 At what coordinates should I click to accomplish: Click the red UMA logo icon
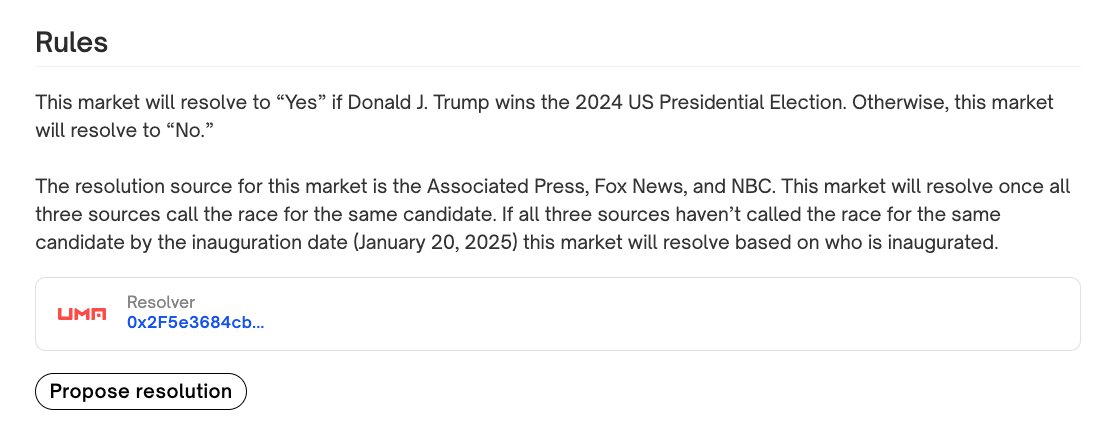82,314
